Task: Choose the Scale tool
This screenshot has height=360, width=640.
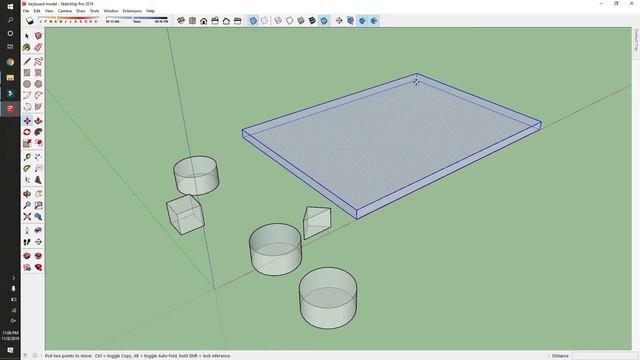Action: click(27, 143)
